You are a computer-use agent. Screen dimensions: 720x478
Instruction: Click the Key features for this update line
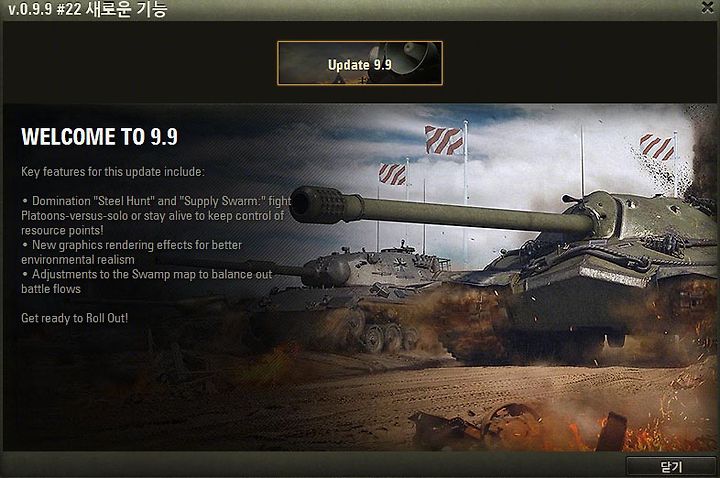(113, 172)
